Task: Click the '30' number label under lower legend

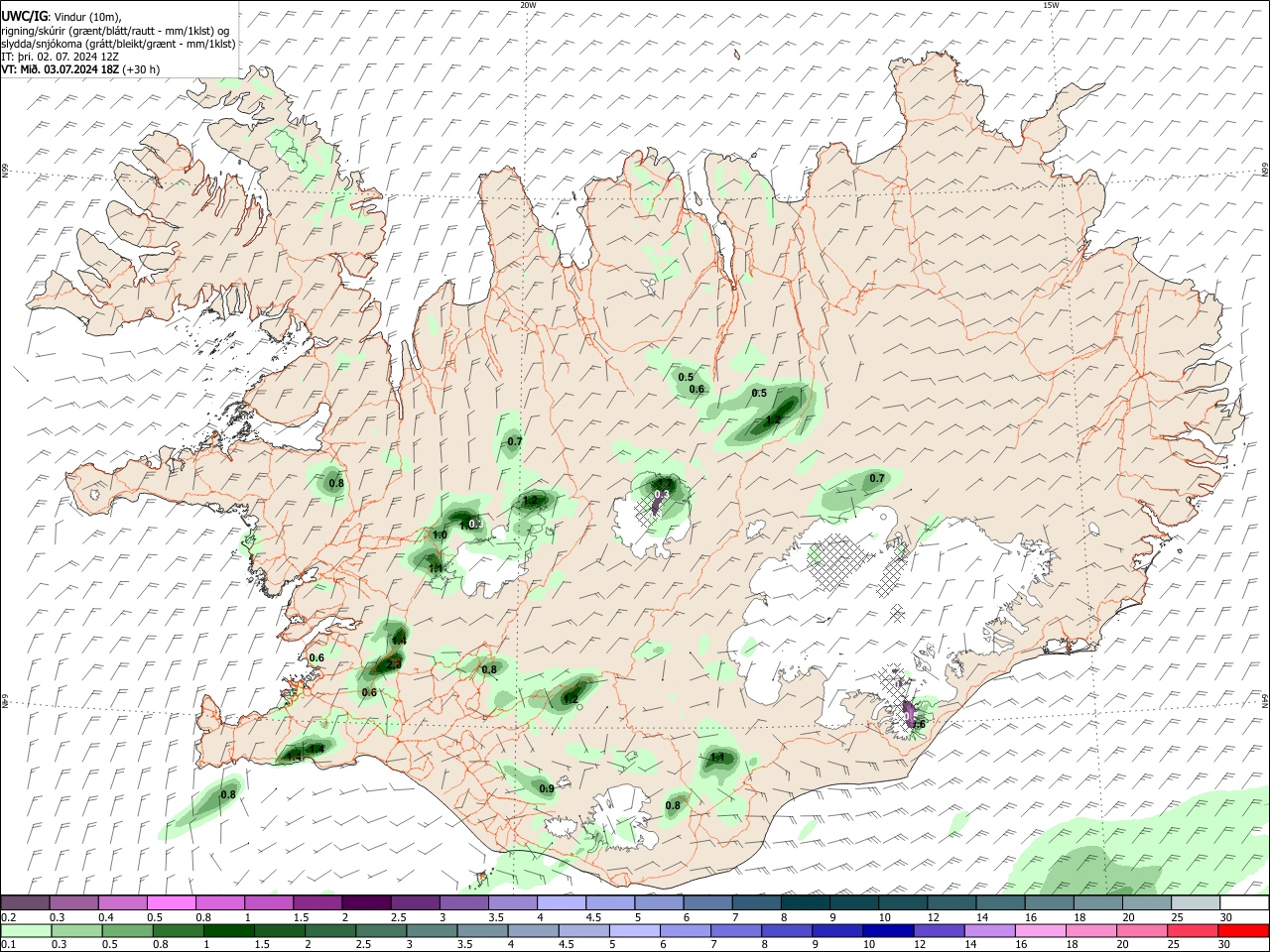Action: click(x=1226, y=944)
